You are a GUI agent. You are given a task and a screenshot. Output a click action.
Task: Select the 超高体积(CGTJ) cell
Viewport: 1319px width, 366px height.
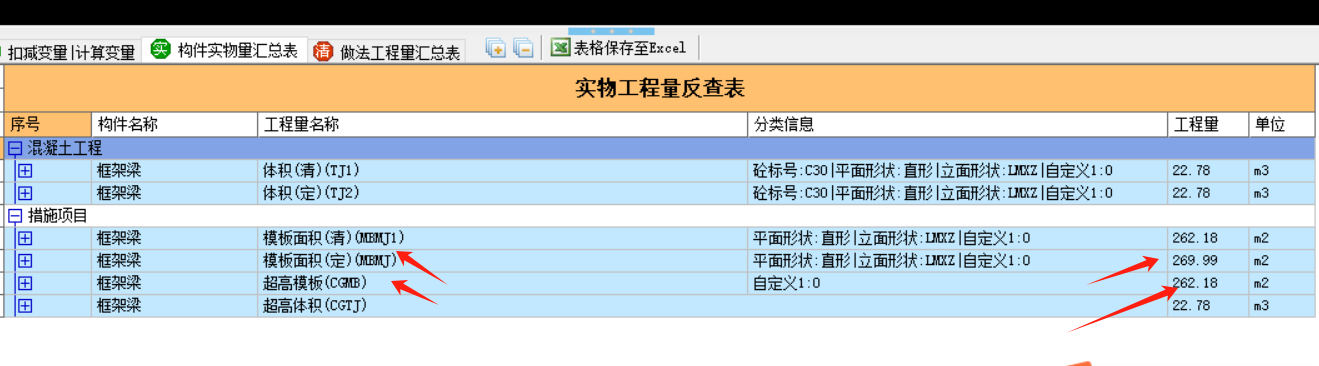[503, 305]
